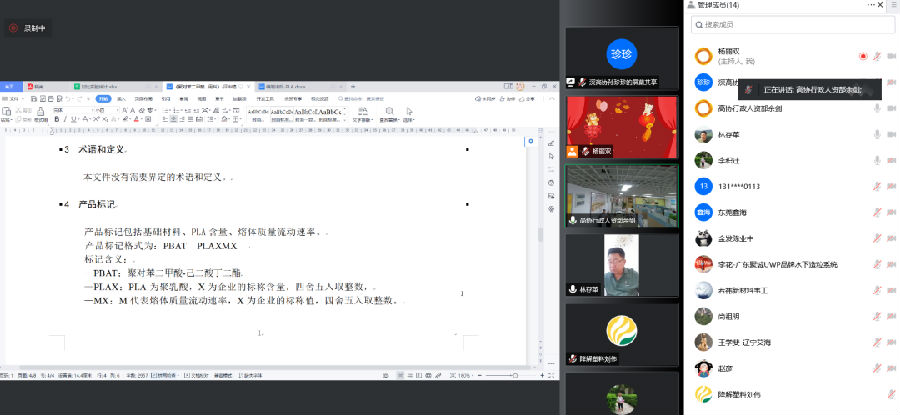Click the 珍珍 screen share video tile
The width and height of the screenshot is (900, 415).
coord(622,58)
